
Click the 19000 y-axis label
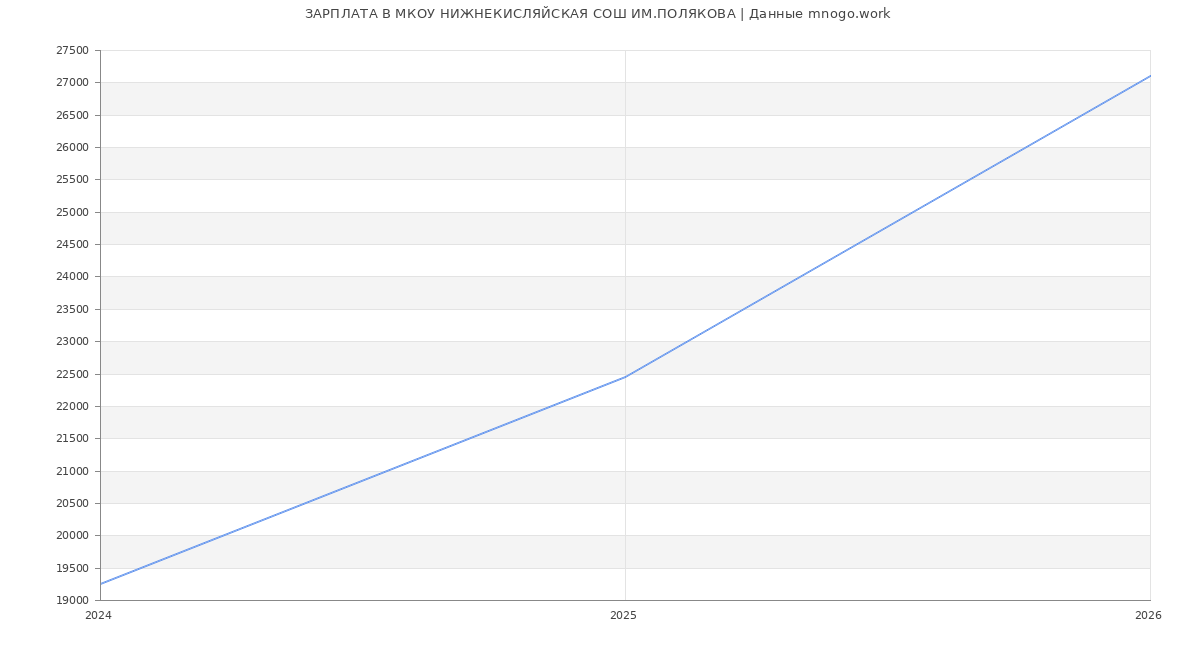click(x=72, y=601)
